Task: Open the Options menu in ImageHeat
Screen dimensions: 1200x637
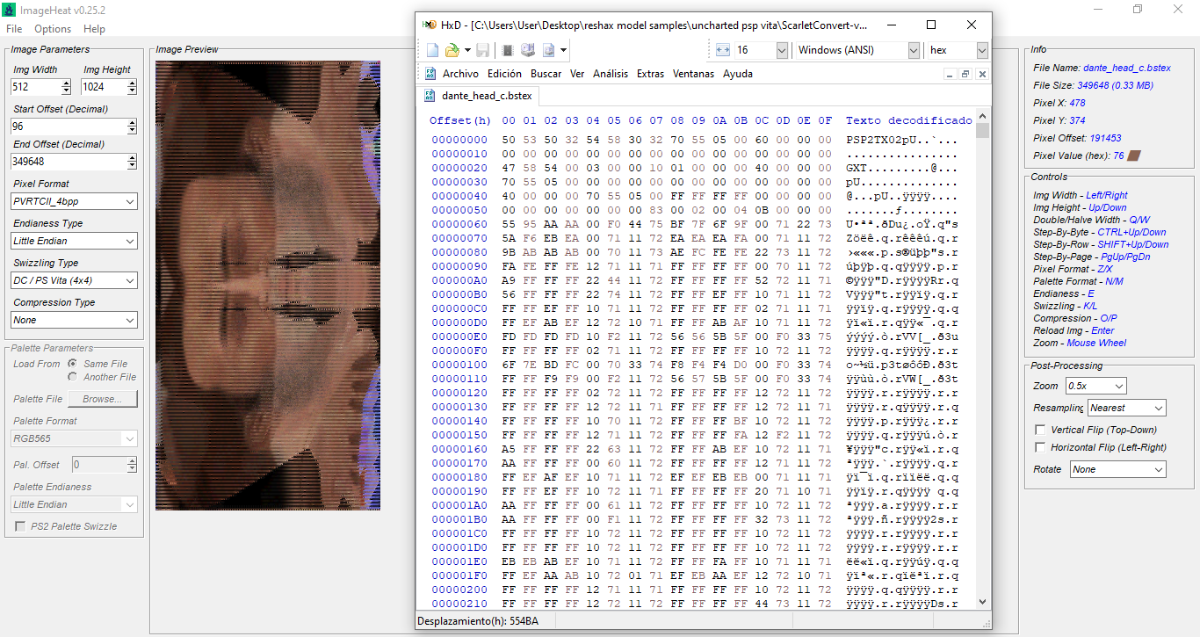Action: point(52,29)
